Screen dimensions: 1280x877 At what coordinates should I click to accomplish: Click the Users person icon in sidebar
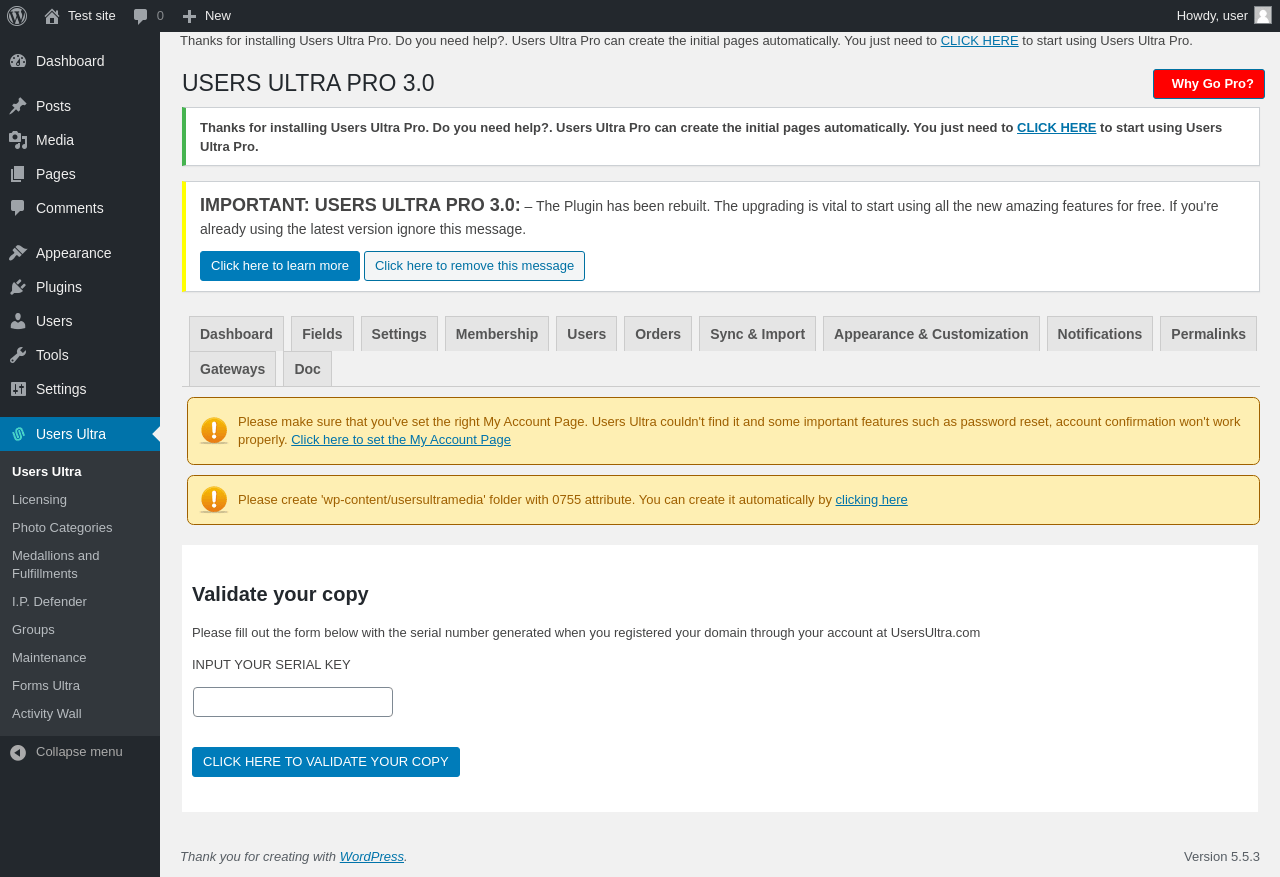[18, 321]
